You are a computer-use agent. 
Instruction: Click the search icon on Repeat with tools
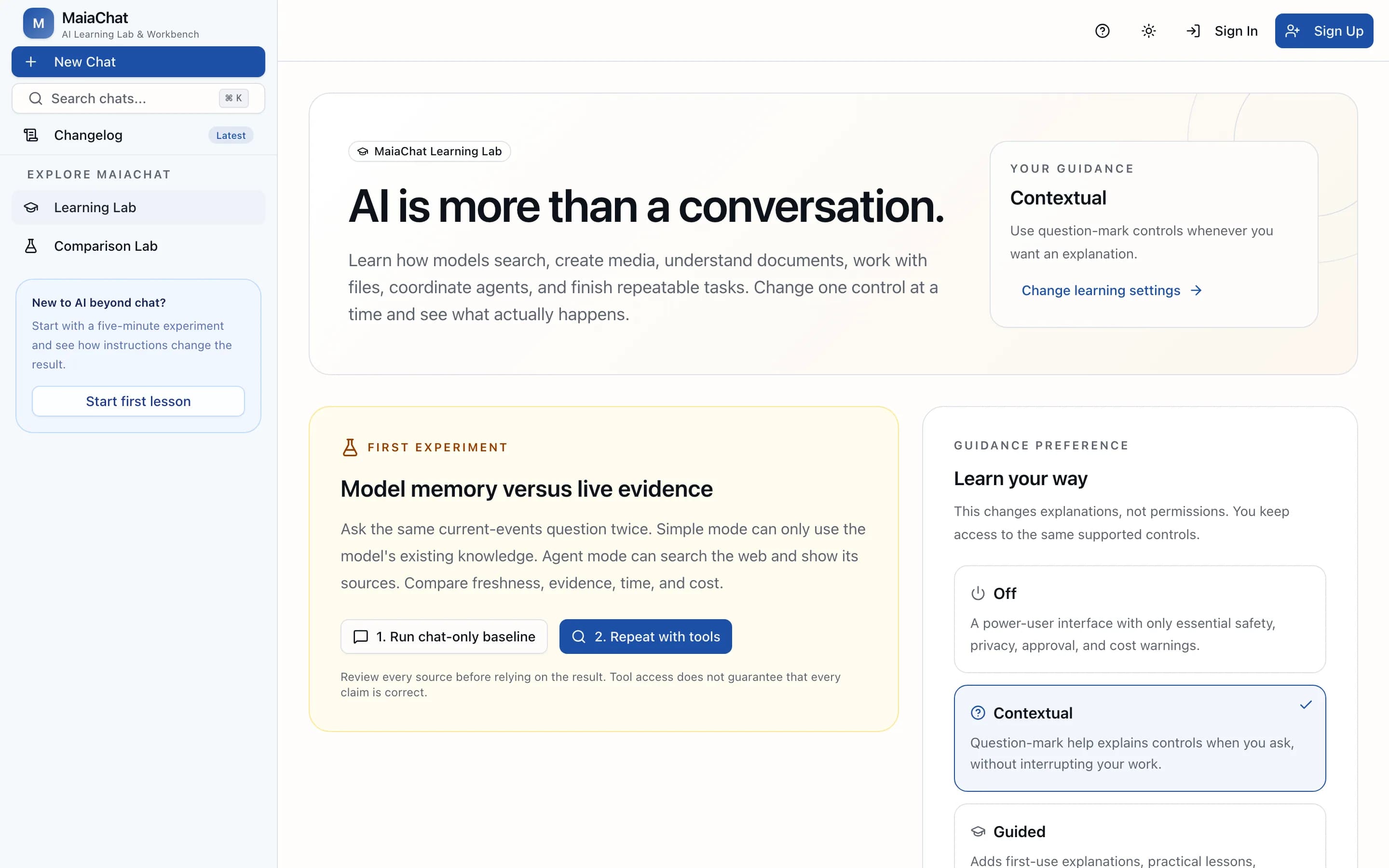click(x=579, y=637)
